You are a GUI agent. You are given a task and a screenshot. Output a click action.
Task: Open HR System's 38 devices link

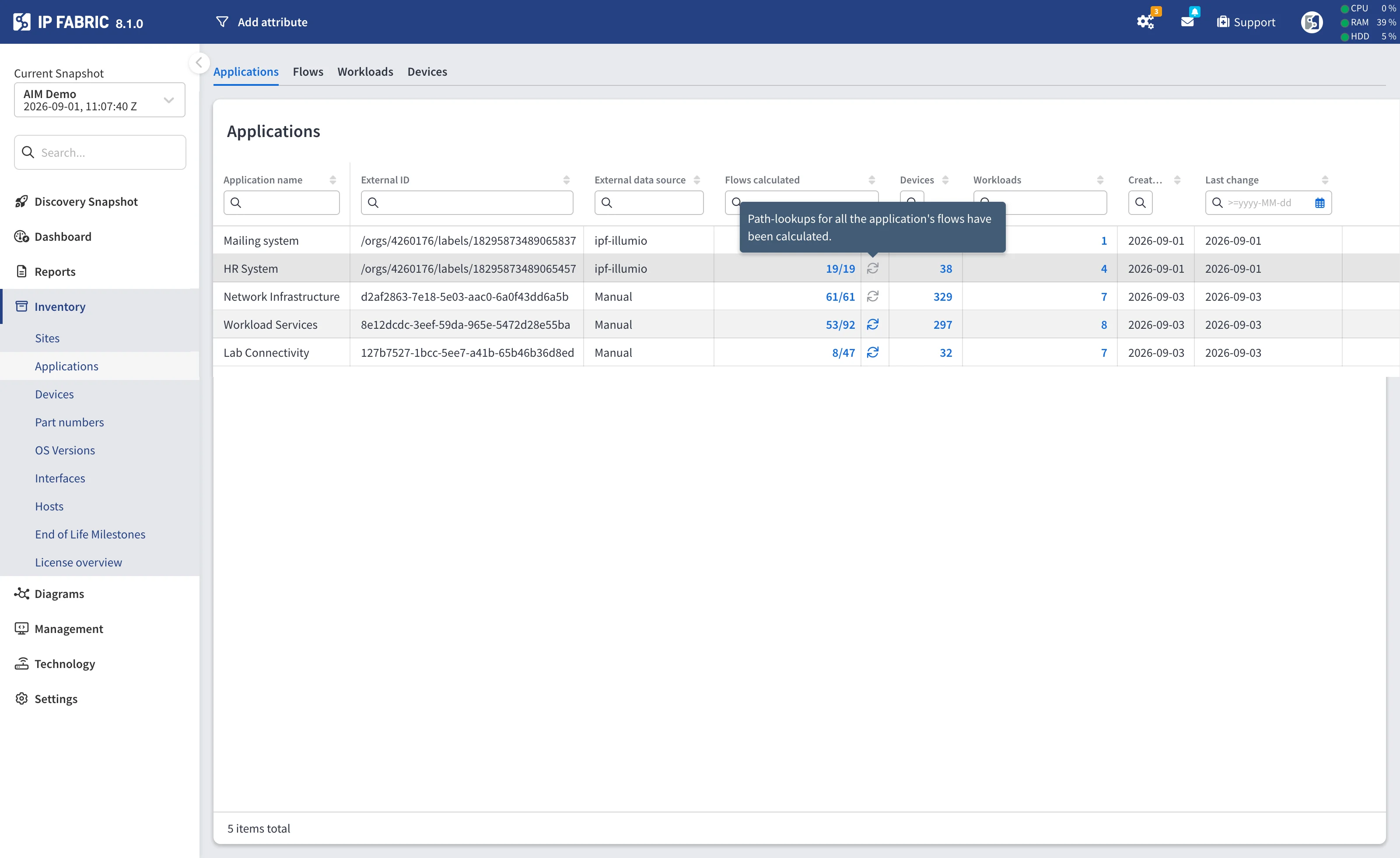946,268
